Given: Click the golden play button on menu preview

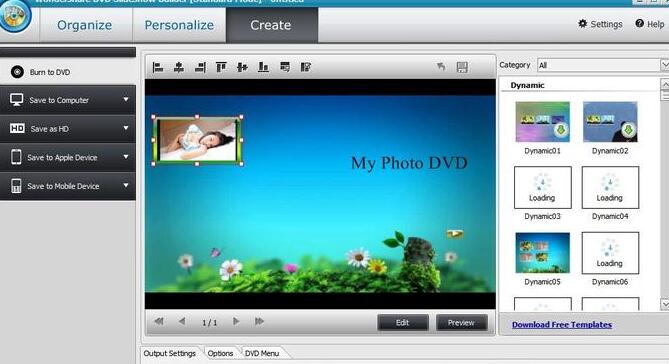Looking at the screenshot, I should pos(455,233).
